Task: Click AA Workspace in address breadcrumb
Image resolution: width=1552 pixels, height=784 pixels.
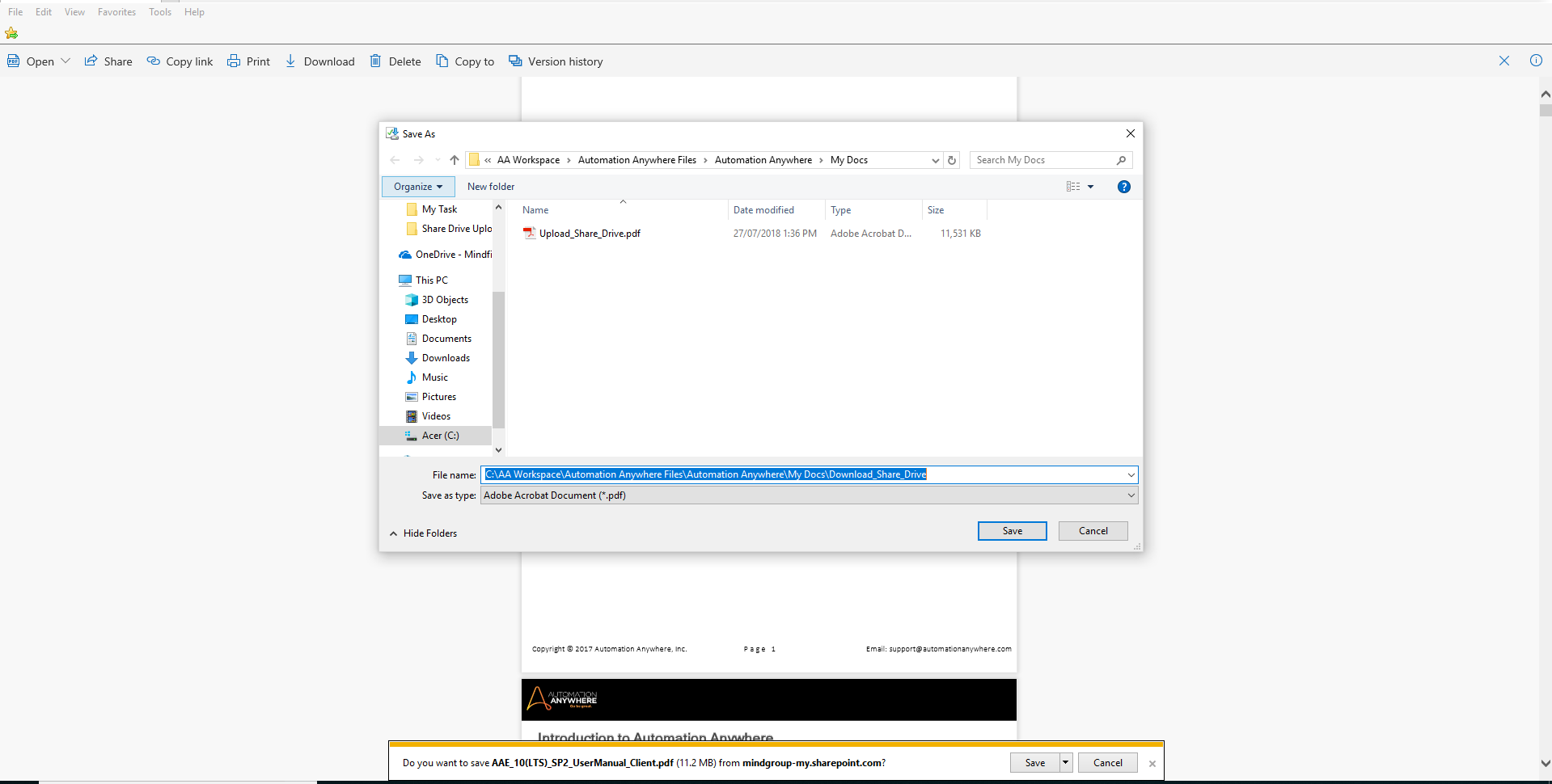Action: point(528,160)
